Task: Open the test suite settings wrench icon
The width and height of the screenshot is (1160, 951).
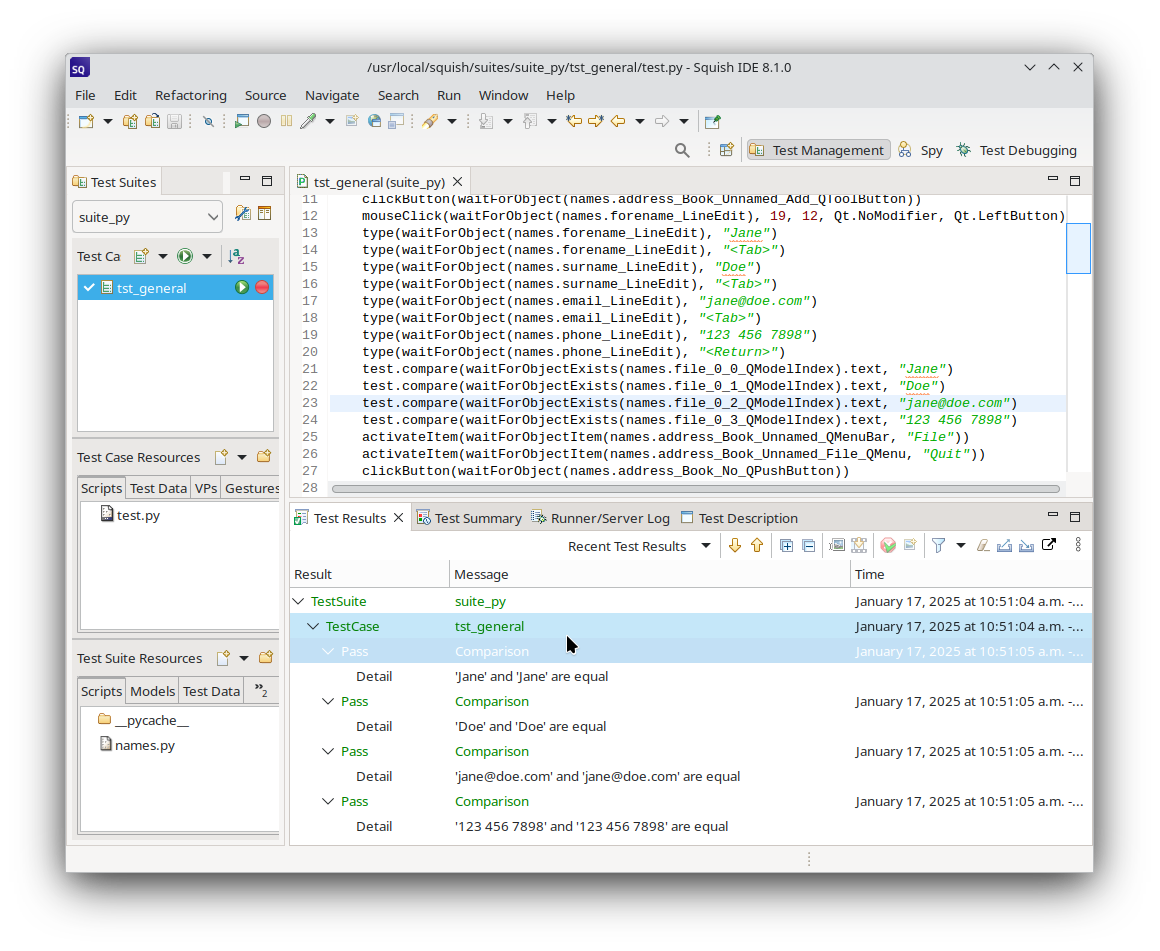Action: coord(242,213)
